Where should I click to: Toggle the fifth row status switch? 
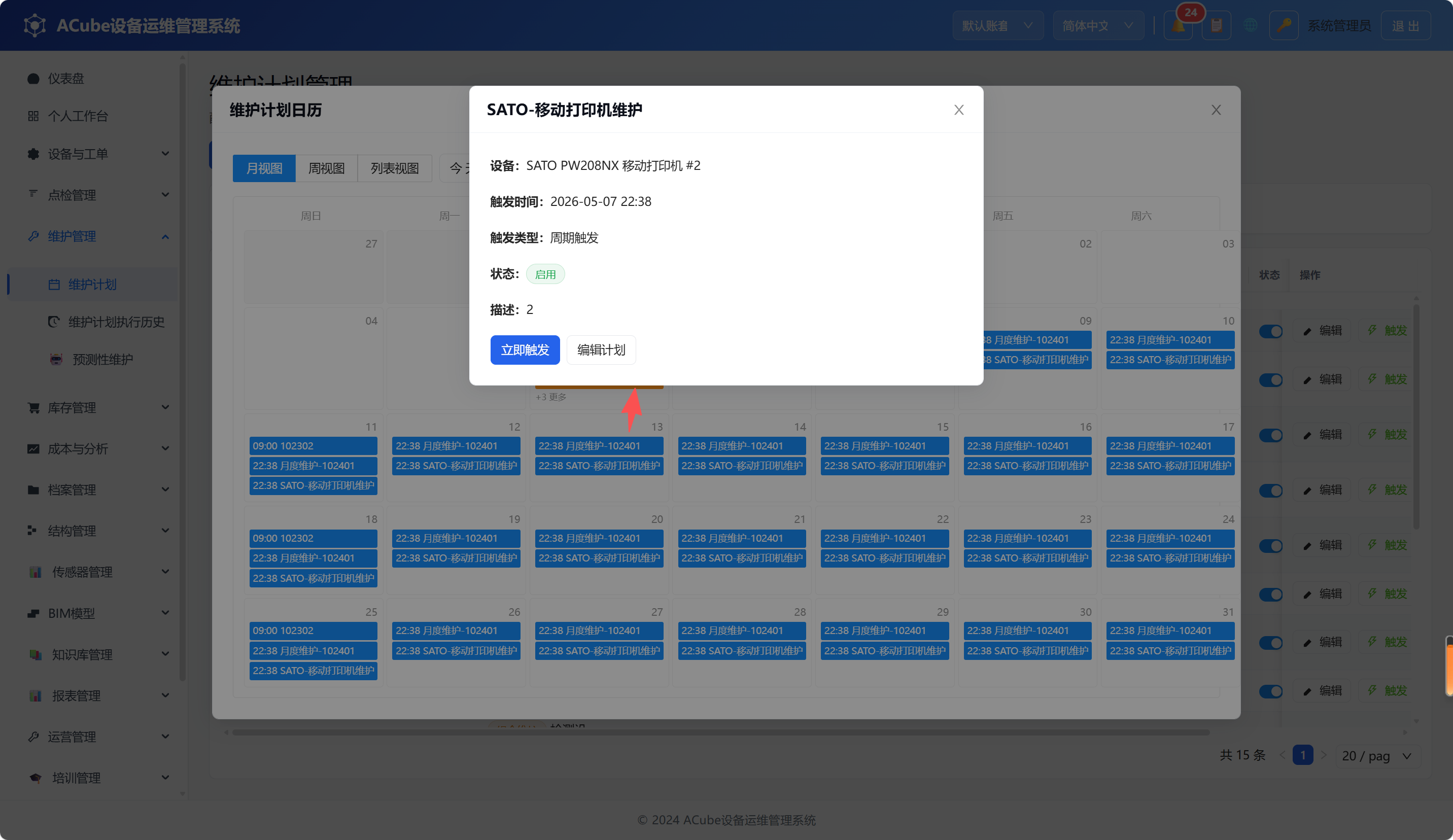[1270, 545]
